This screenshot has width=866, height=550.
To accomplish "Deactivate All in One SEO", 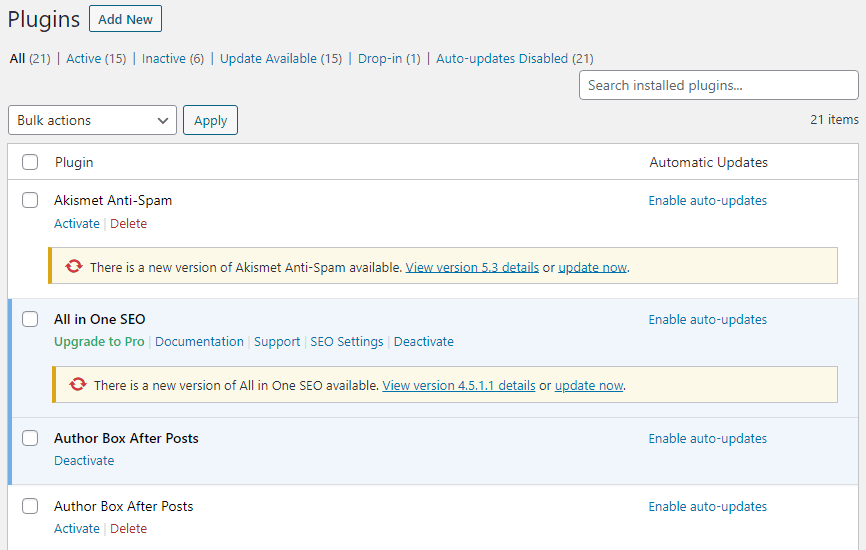I will pos(424,342).
